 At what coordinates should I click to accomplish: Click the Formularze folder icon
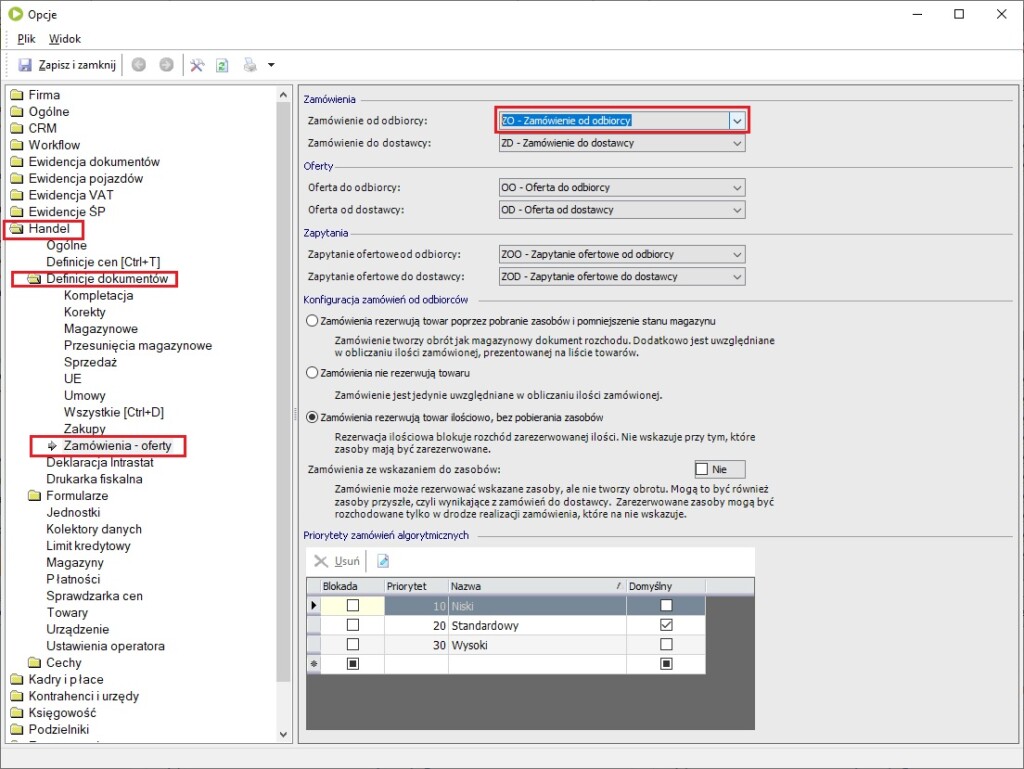(35, 496)
